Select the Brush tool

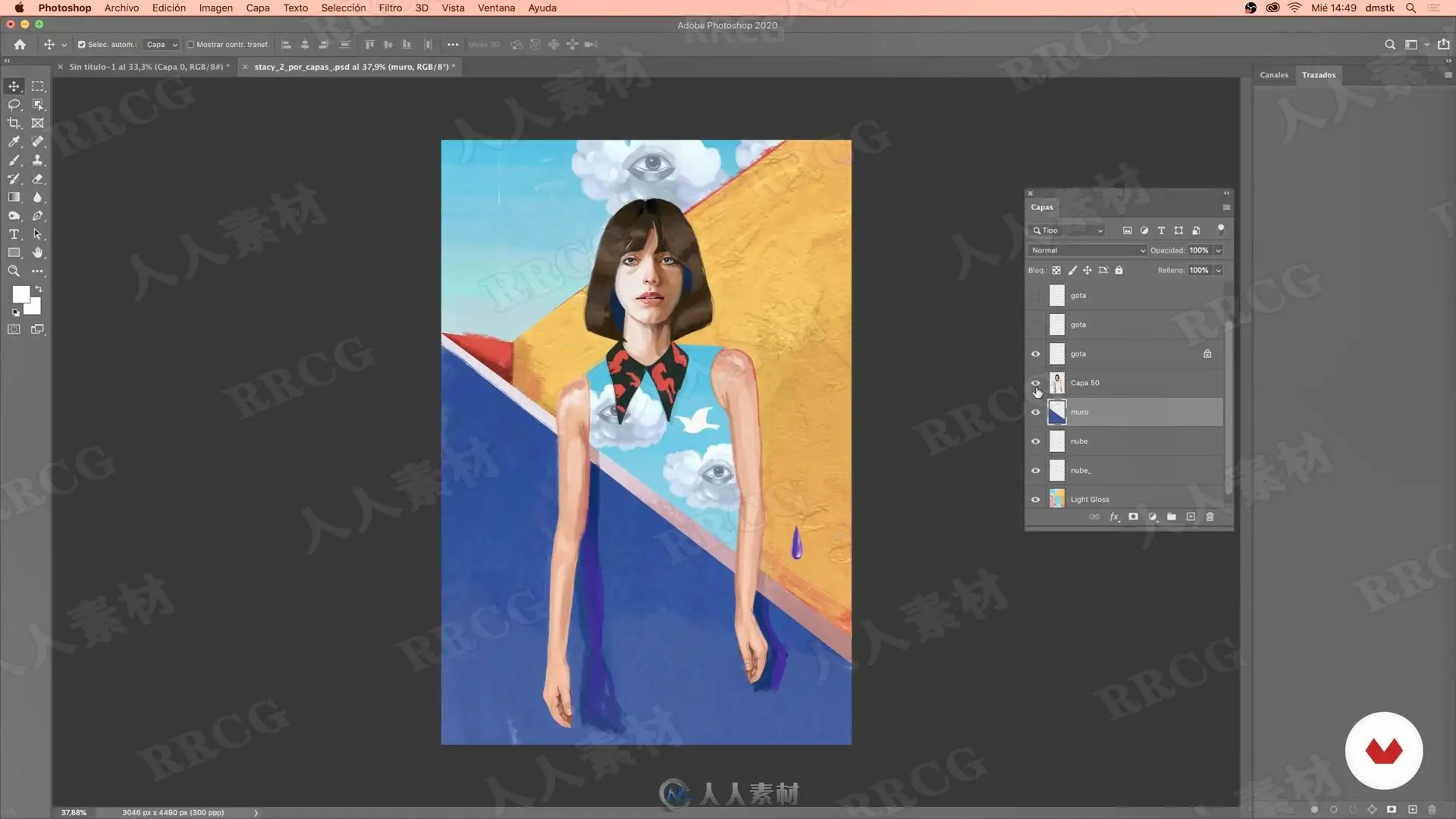coord(14,160)
